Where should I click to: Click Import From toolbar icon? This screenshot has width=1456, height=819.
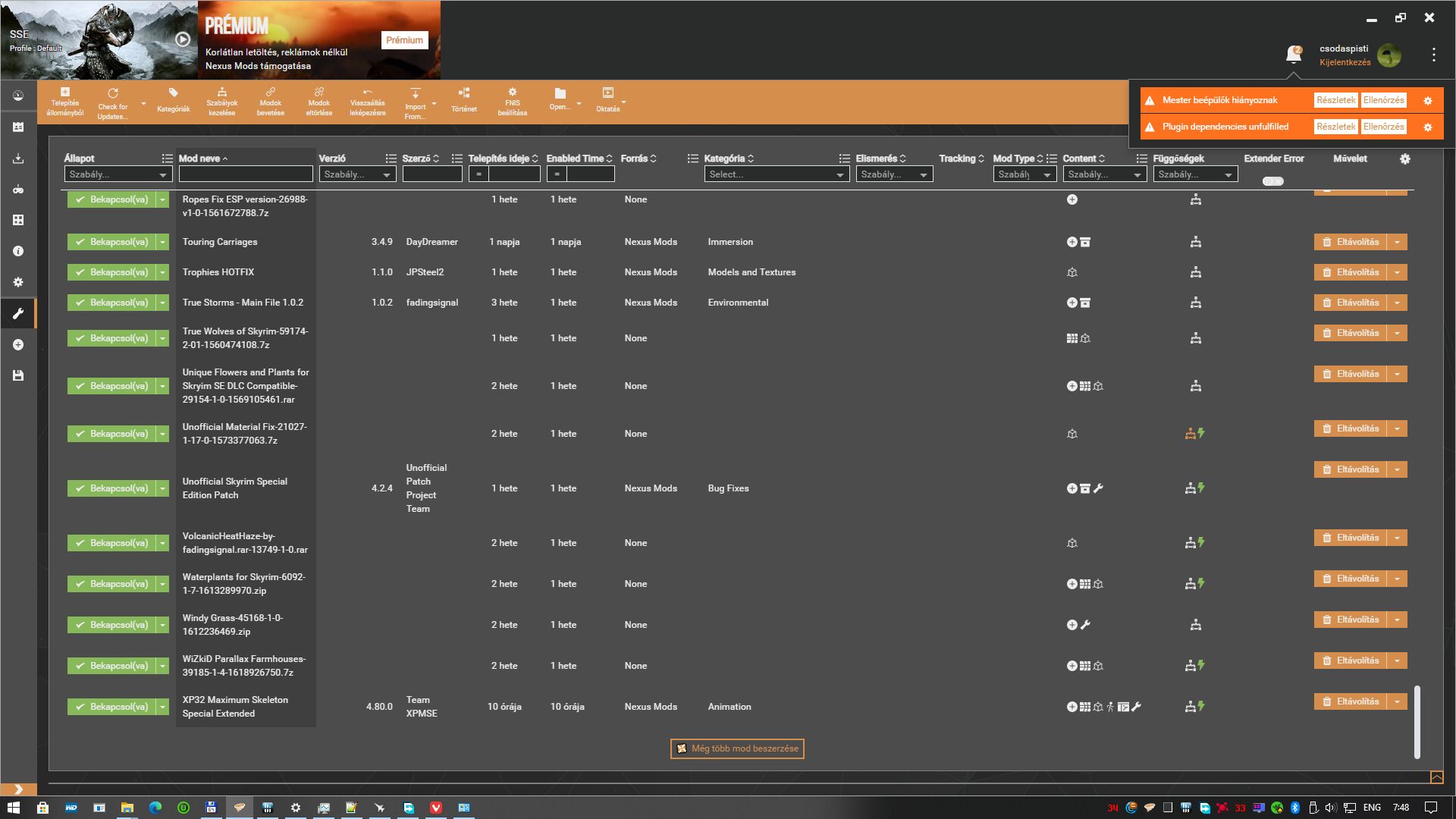click(415, 103)
